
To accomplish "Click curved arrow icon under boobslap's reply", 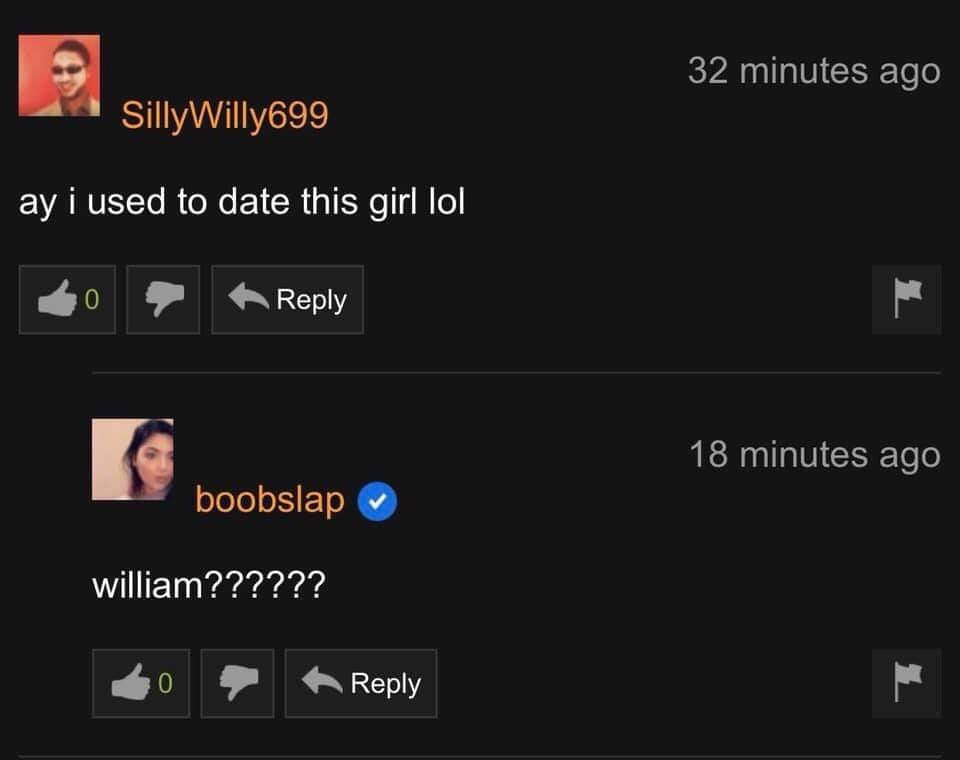I will [321, 681].
